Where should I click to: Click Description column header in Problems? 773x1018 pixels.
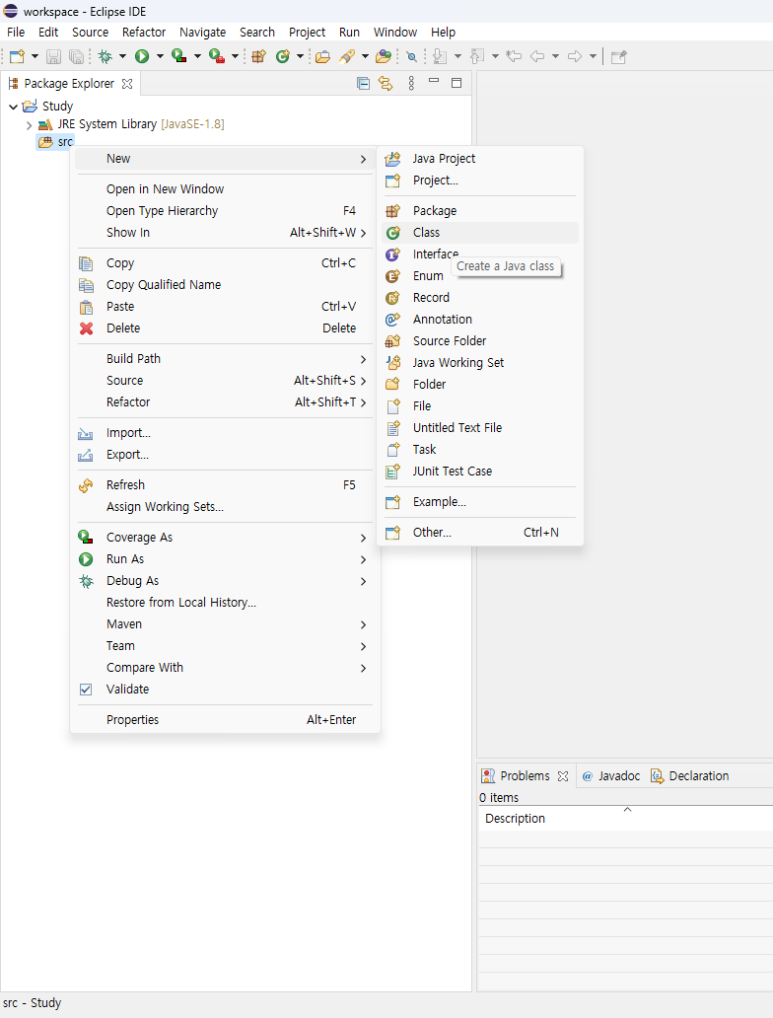pyautogui.click(x=626, y=819)
